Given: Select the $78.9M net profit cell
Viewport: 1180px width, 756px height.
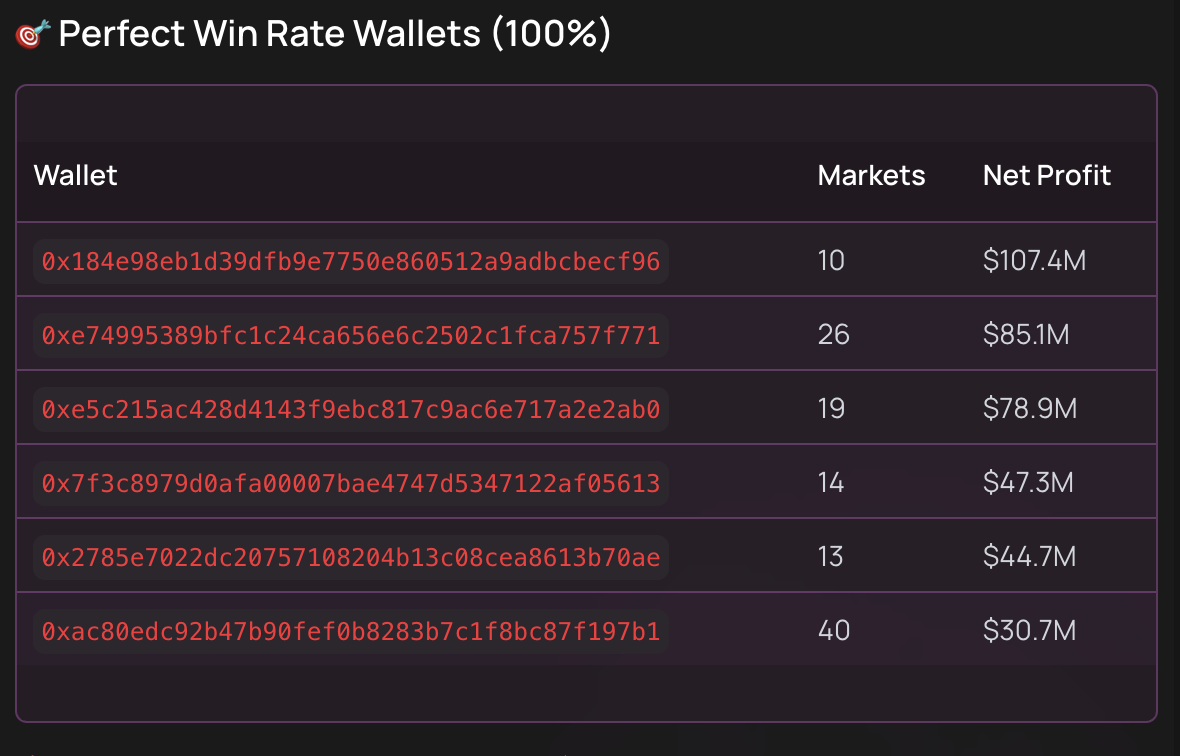Looking at the screenshot, I should point(1030,409).
